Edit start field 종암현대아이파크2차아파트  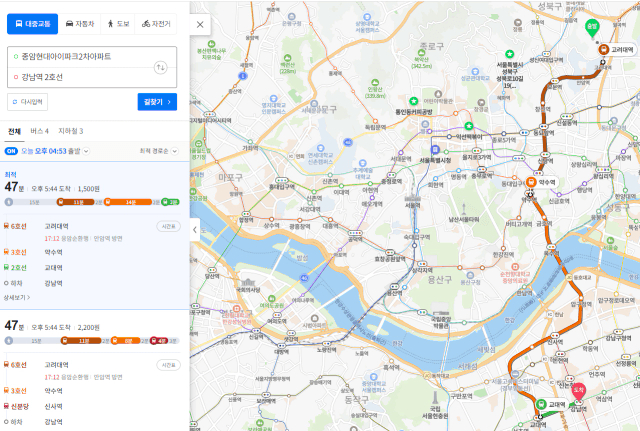click(x=82, y=57)
